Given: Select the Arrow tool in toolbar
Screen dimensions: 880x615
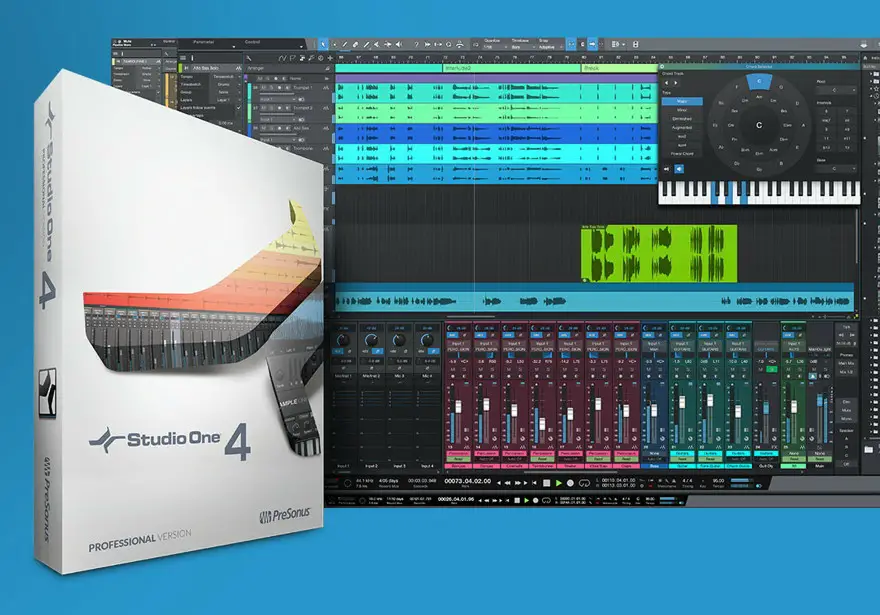Looking at the screenshot, I should coord(323,44).
